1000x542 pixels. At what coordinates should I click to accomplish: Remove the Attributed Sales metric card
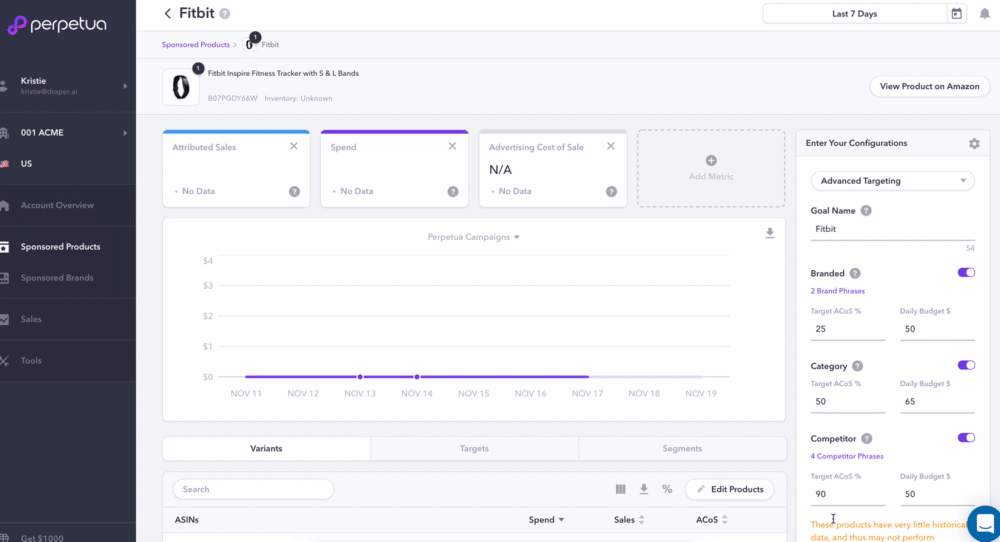[294, 146]
